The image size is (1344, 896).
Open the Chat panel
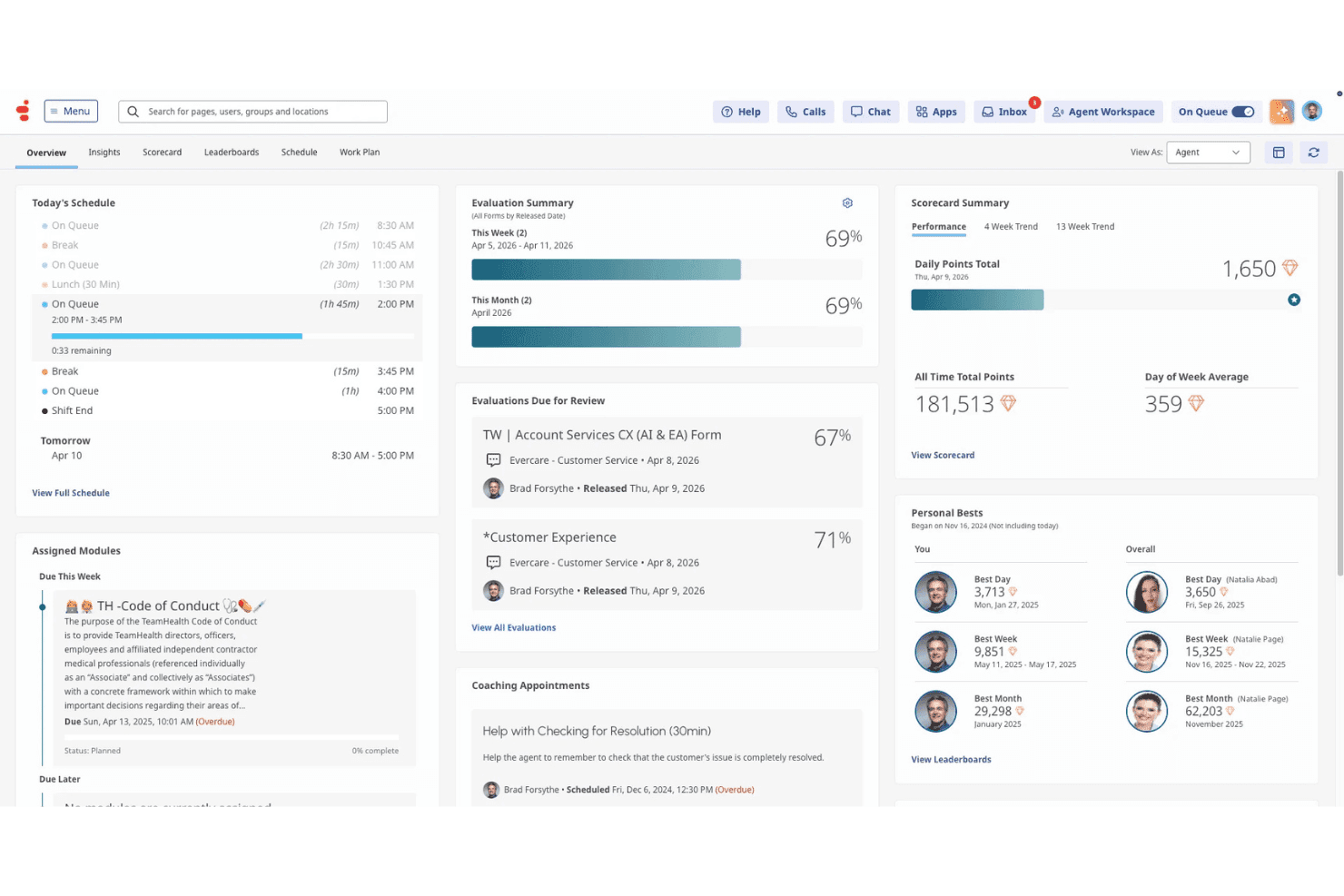point(871,112)
